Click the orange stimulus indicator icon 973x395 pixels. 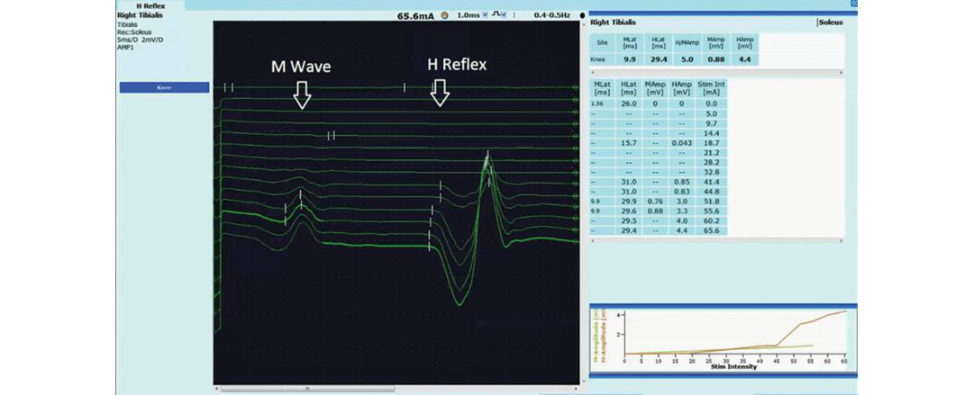444,16
